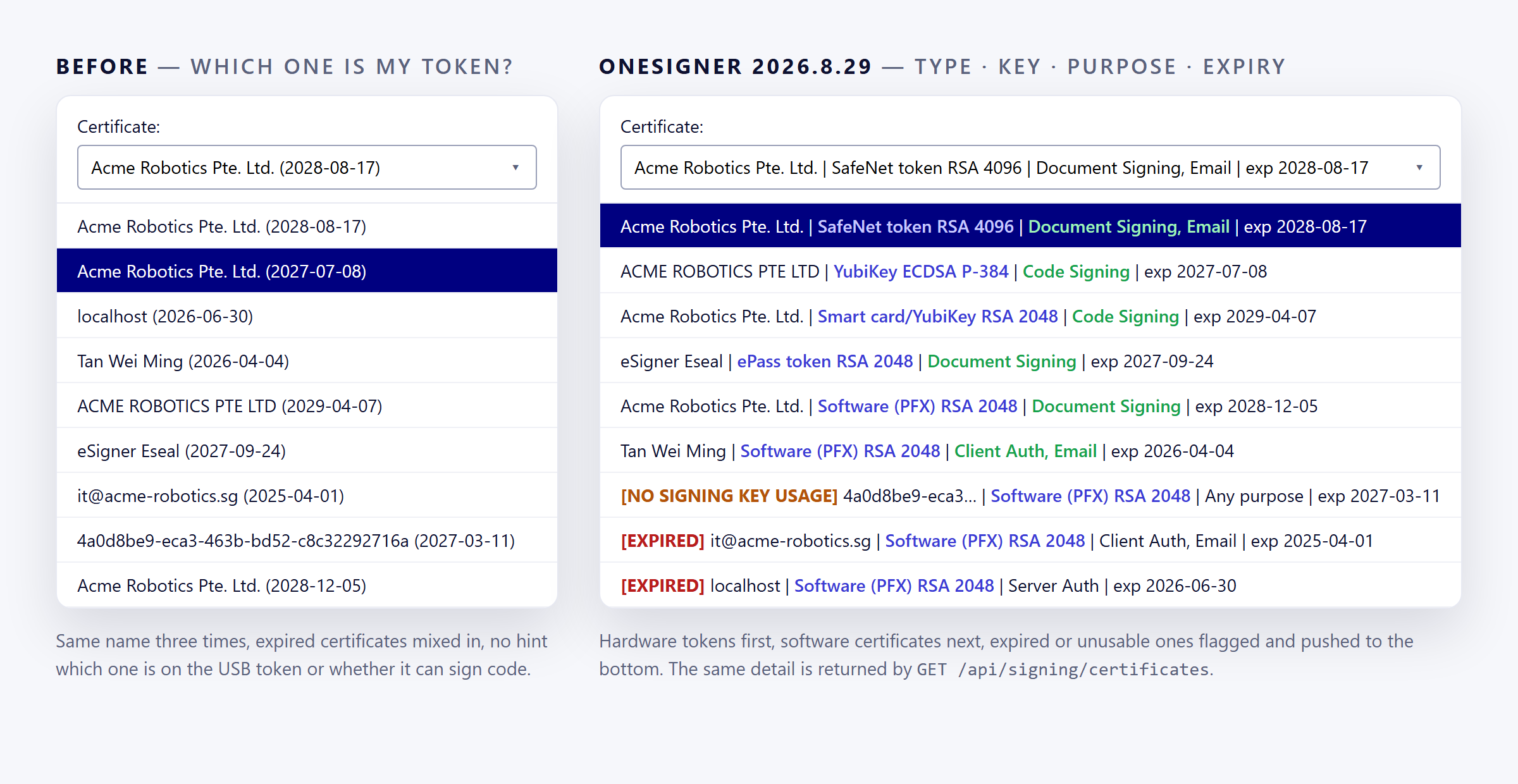Choose Tan Wei Ming Software (PFX) Client Auth row

(1030, 450)
